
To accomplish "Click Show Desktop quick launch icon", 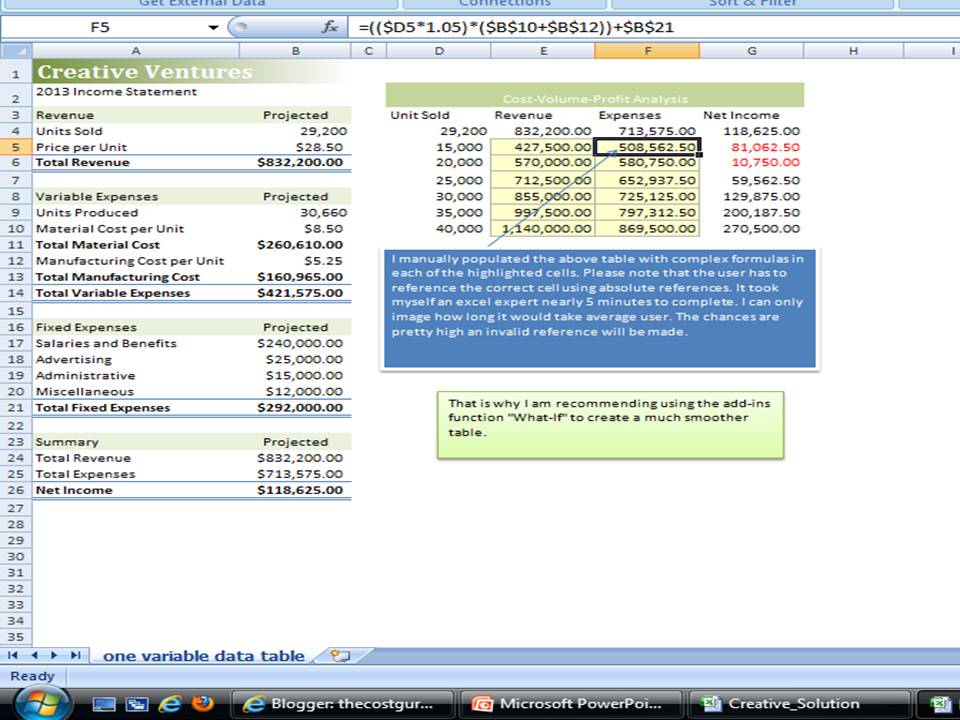I will (103, 705).
